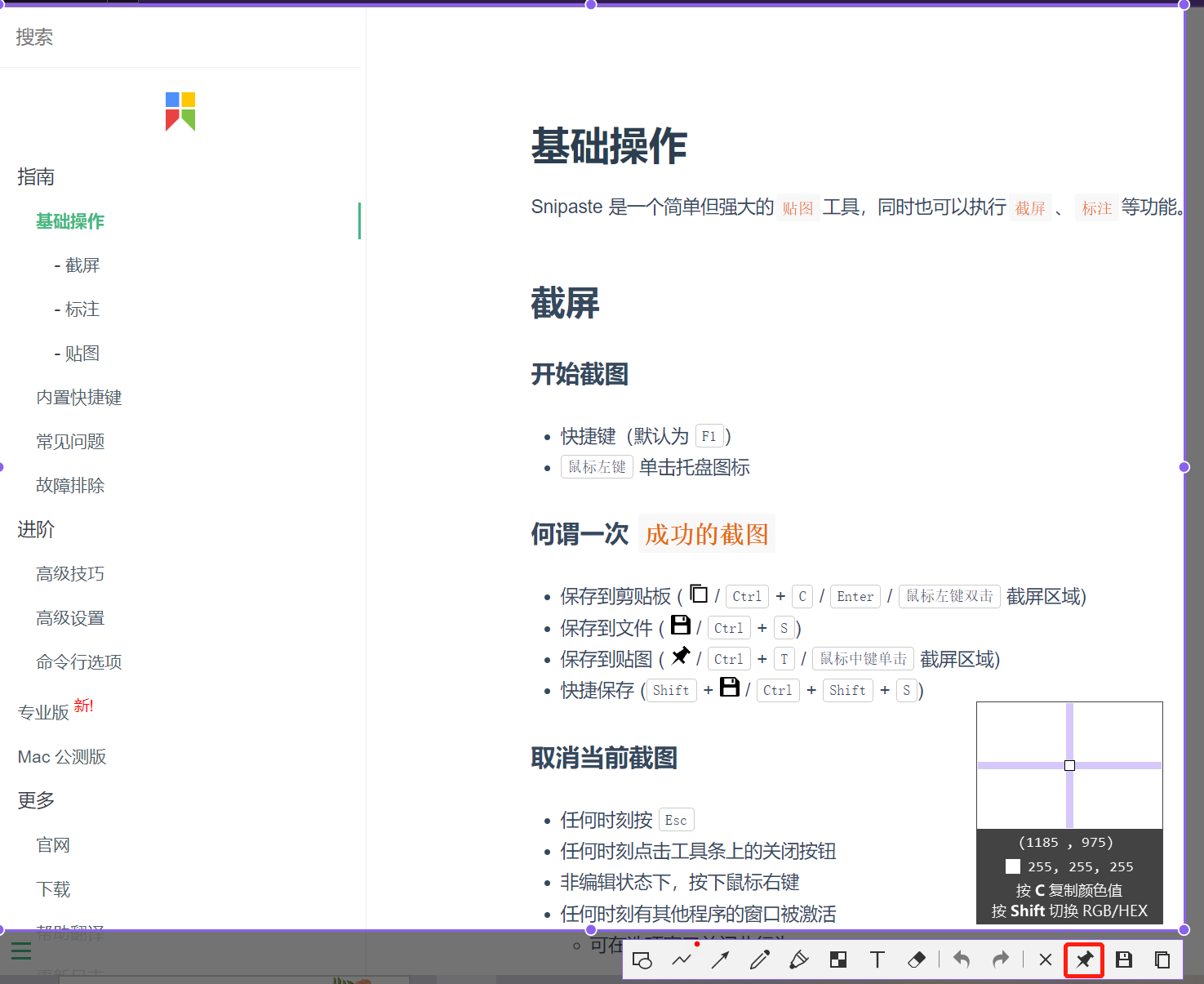
Task: Click the 截屏 content heading
Action: coord(565,303)
